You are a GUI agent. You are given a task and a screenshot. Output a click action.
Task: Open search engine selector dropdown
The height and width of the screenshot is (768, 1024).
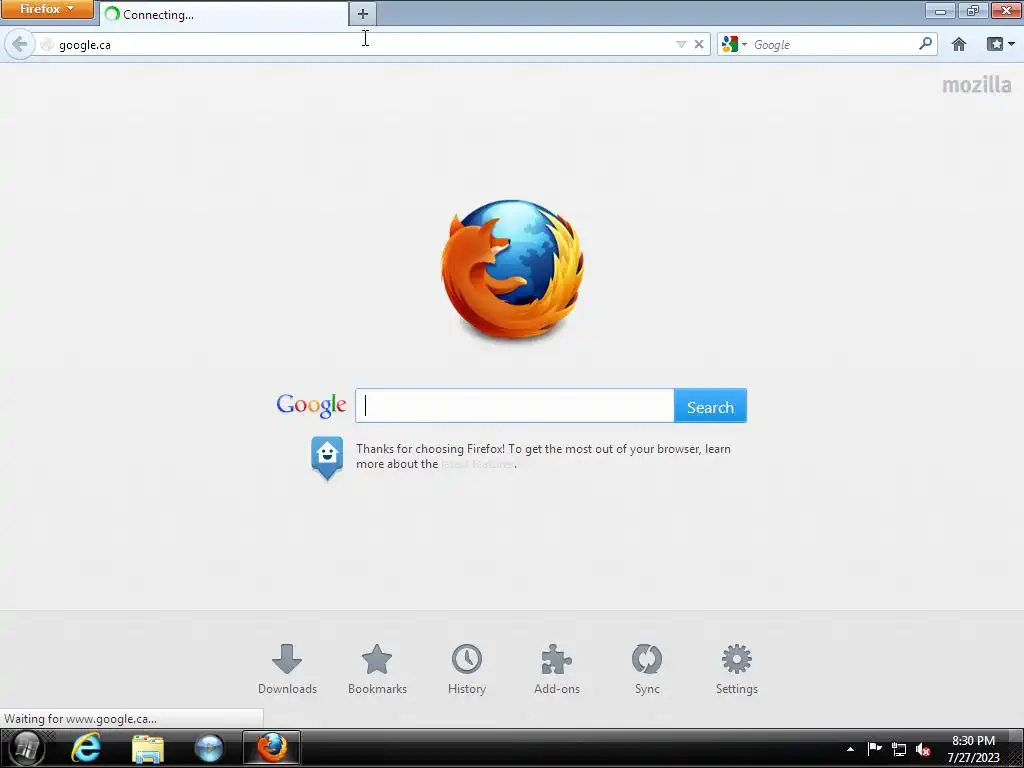tap(735, 44)
